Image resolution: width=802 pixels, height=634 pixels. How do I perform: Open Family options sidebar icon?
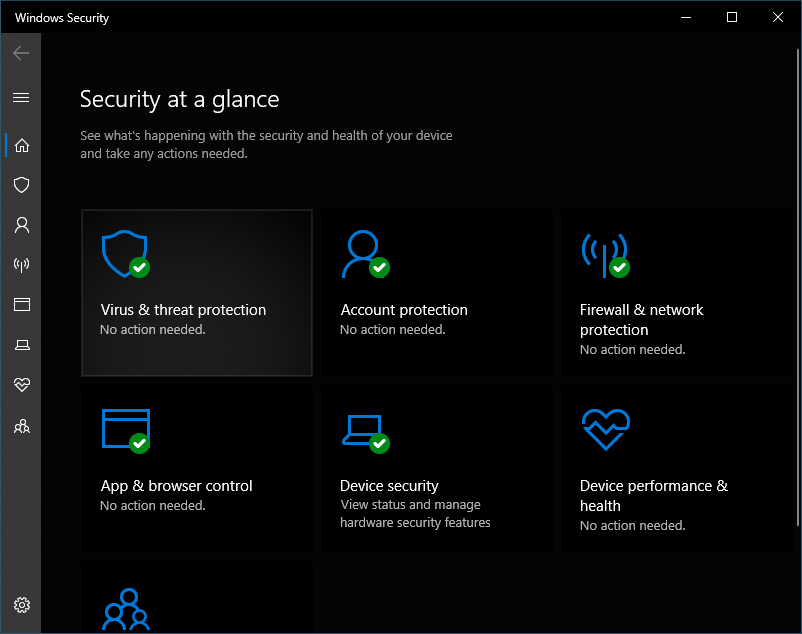point(21,426)
